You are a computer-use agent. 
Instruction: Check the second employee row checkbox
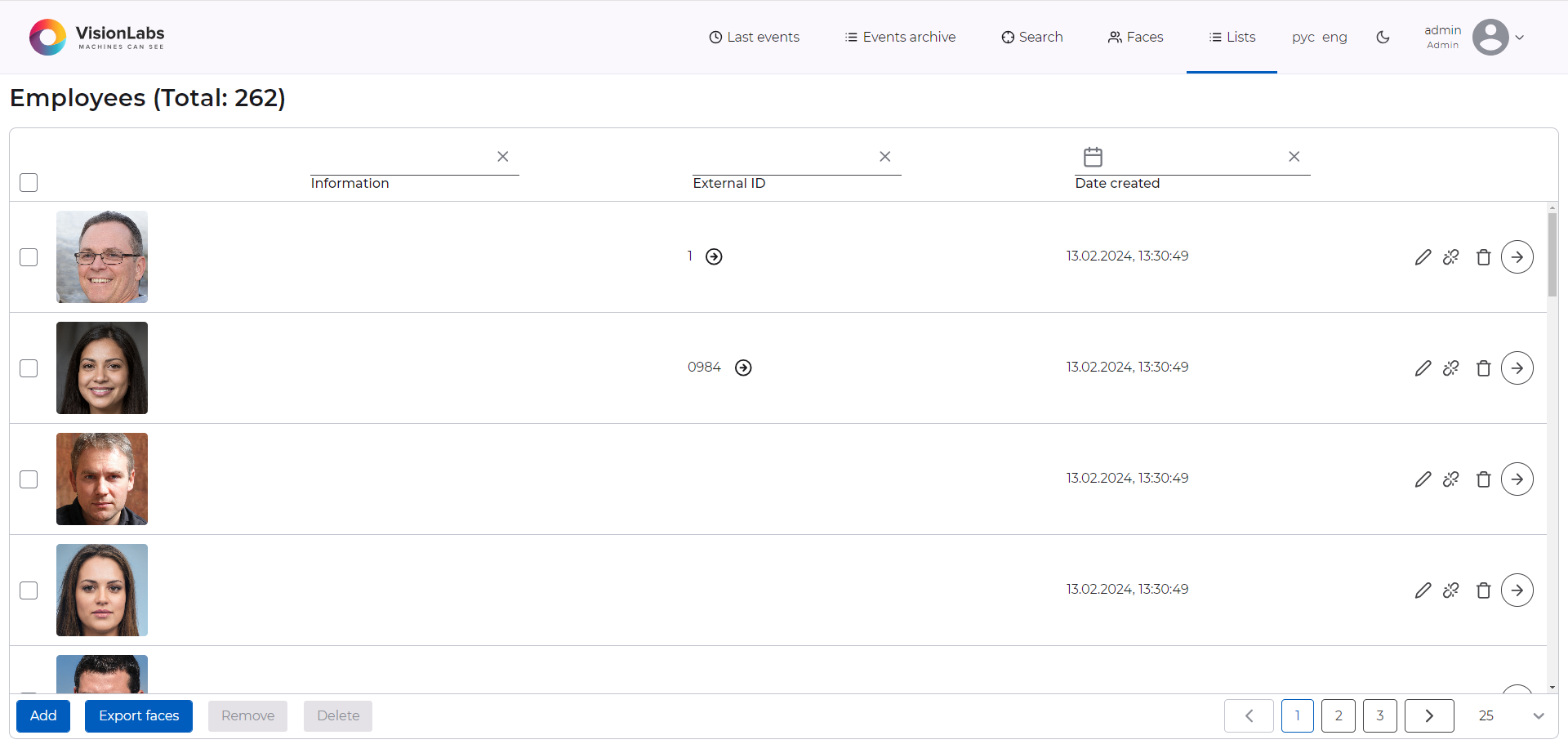[28, 368]
